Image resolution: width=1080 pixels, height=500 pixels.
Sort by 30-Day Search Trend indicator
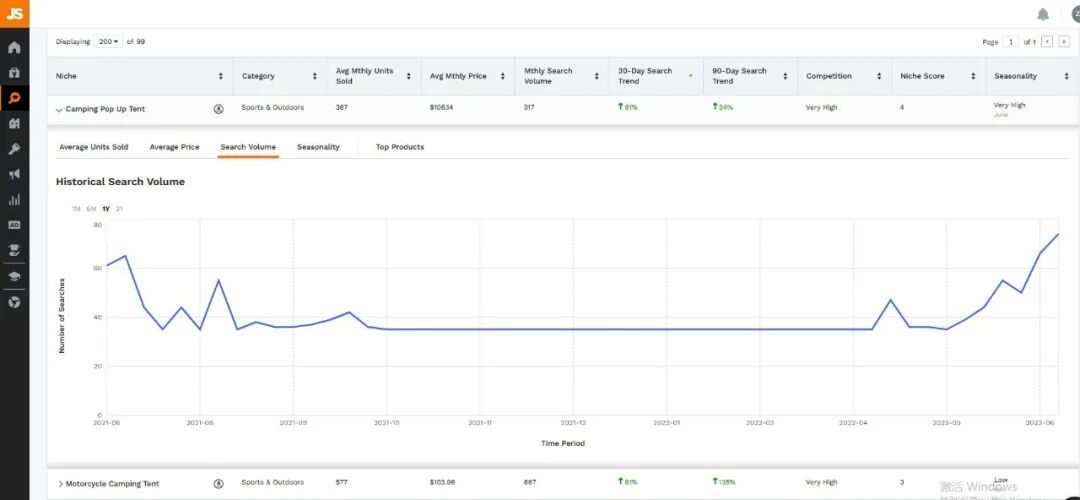[691, 76]
